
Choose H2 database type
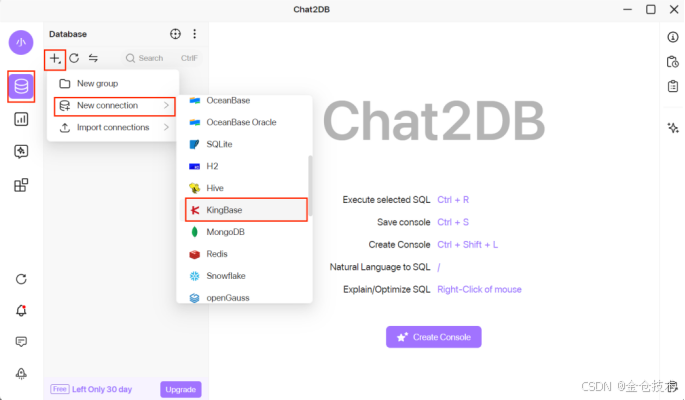pyautogui.click(x=244, y=166)
